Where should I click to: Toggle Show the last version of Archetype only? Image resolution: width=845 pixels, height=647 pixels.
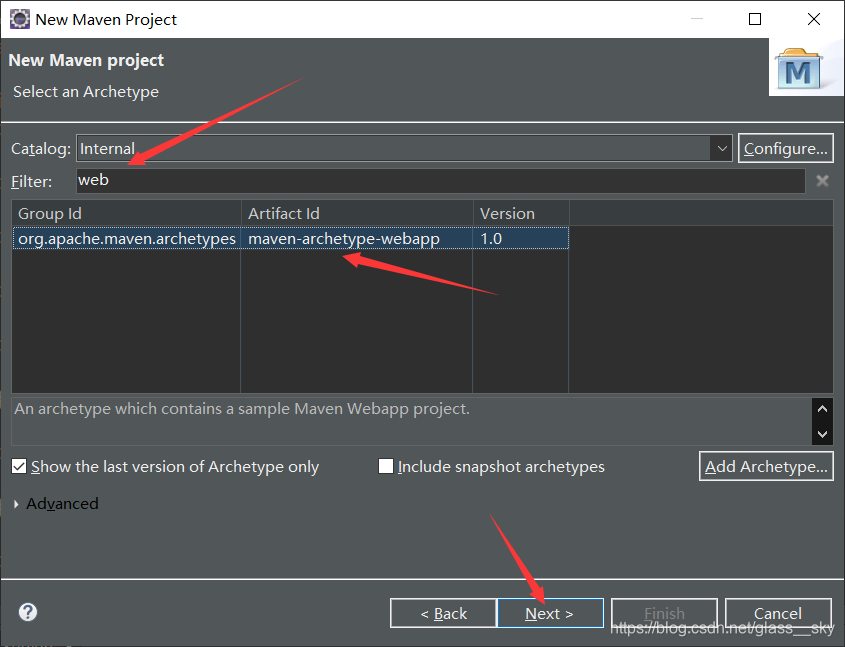pyautogui.click(x=19, y=467)
